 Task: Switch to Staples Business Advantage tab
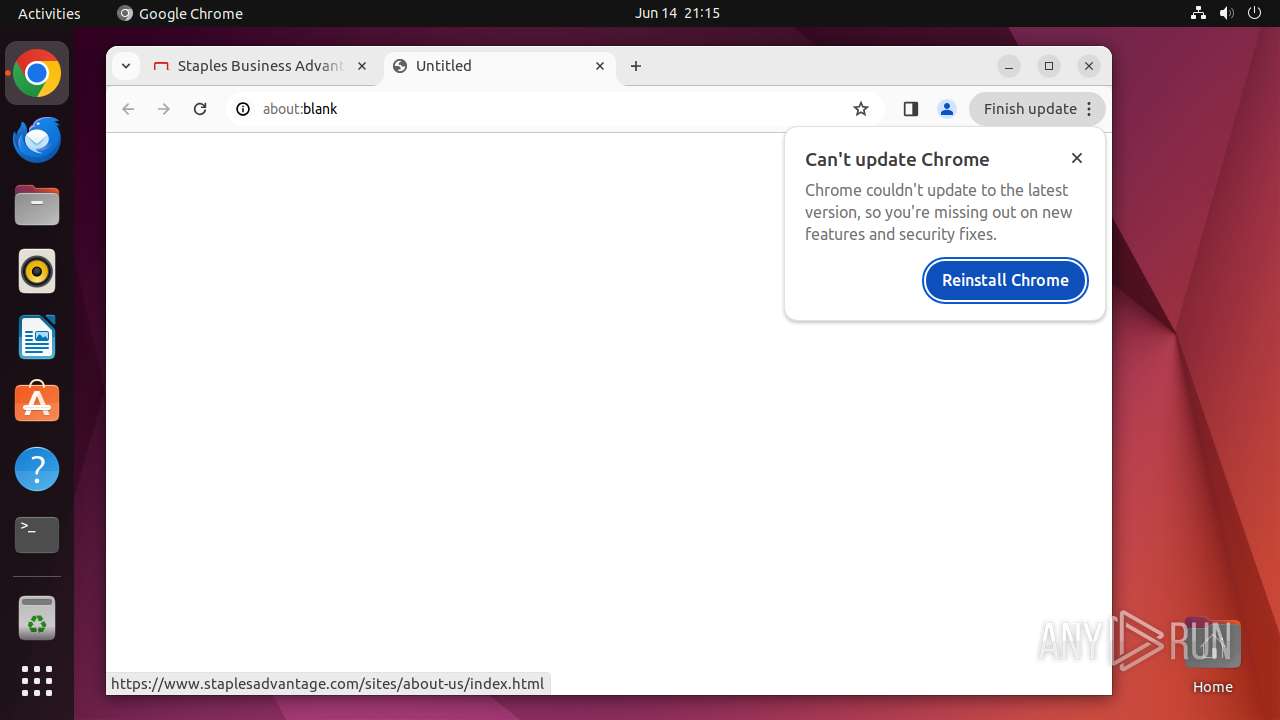[260, 66]
